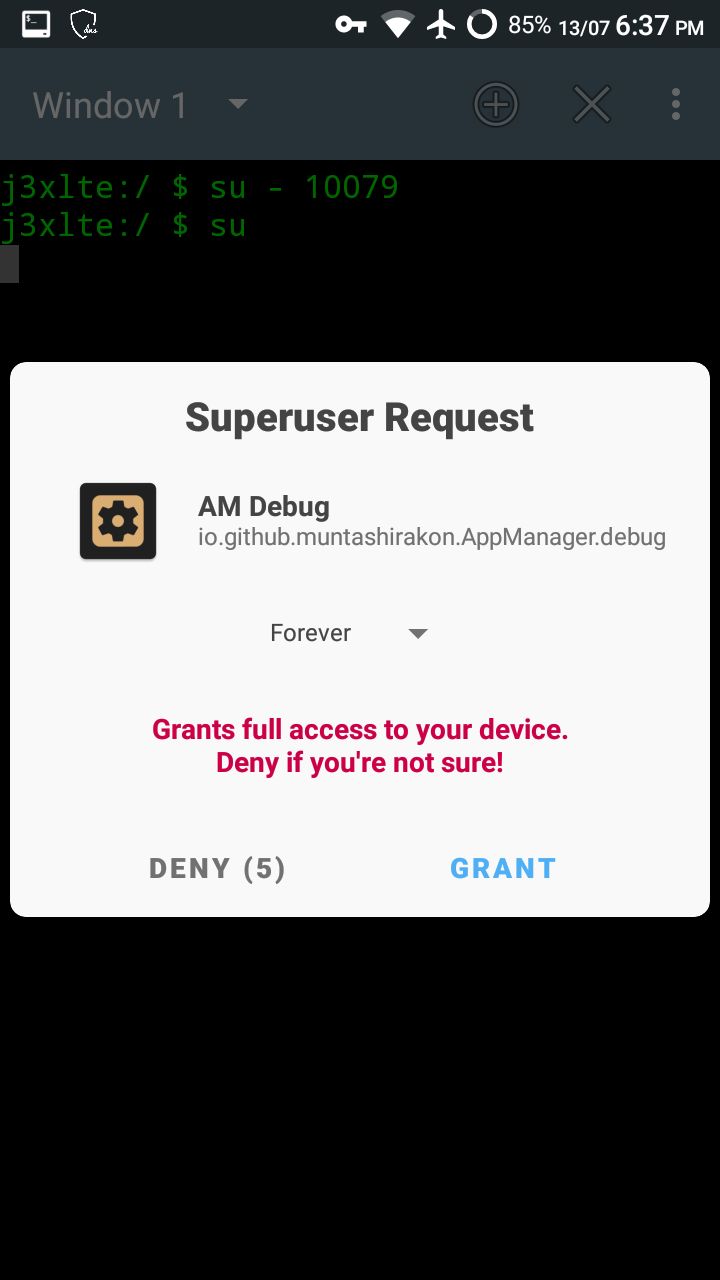Close the current terminal window with X icon
Screen dimensions: 720x1280
(x=592, y=104)
